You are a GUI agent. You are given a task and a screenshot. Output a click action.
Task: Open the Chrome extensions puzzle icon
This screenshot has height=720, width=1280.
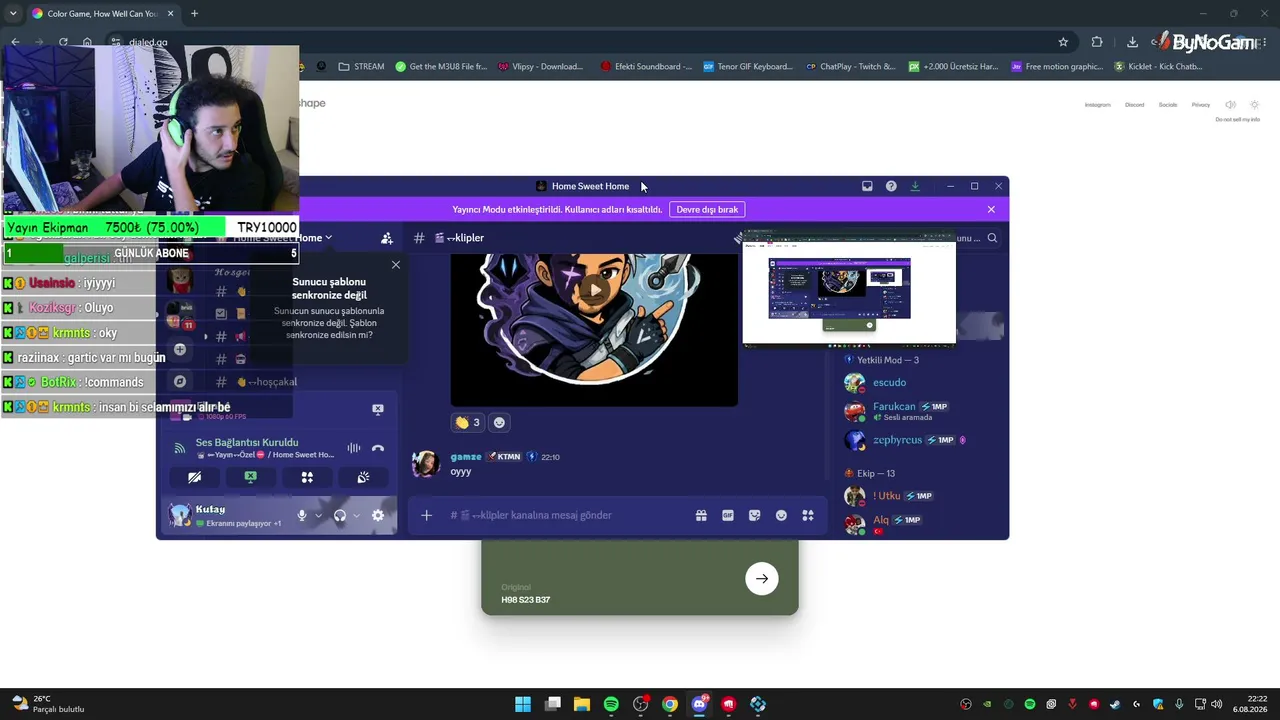pyautogui.click(x=1097, y=42)
